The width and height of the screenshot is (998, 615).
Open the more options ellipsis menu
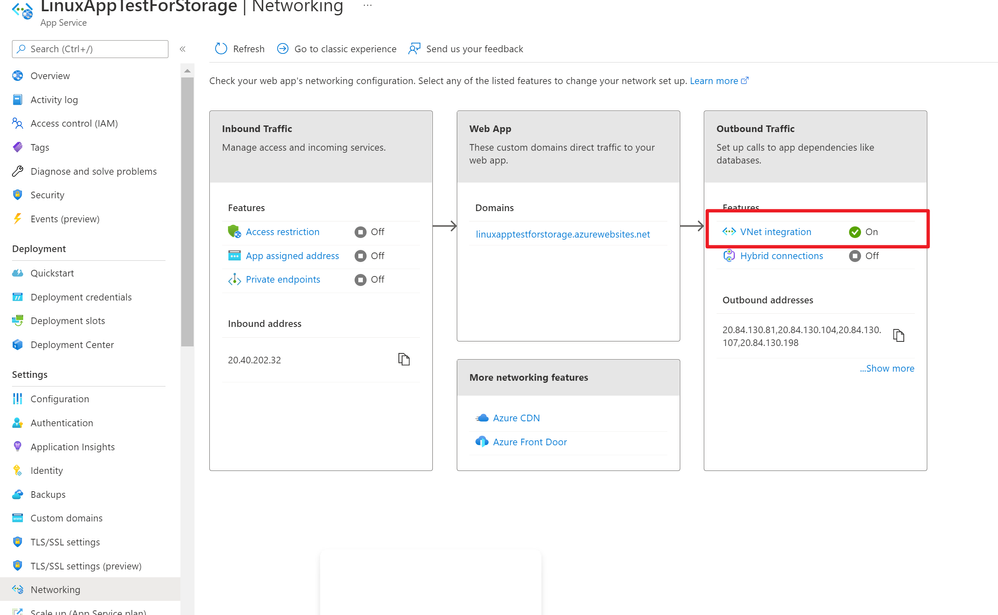click(x=368, y=6)
